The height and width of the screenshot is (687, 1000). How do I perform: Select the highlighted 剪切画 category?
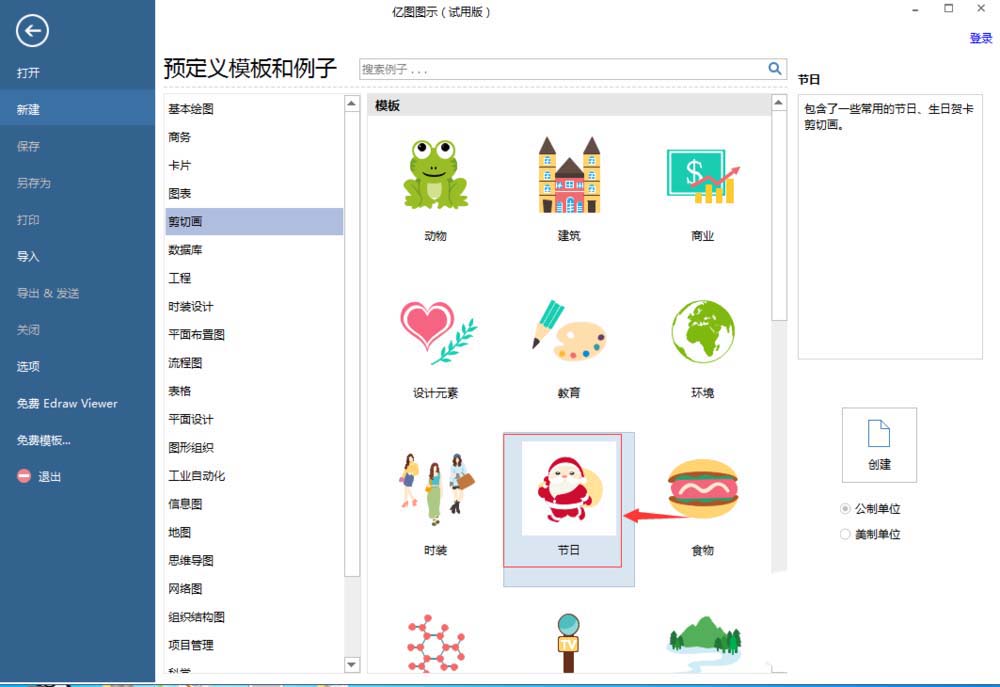coord(254,221)
